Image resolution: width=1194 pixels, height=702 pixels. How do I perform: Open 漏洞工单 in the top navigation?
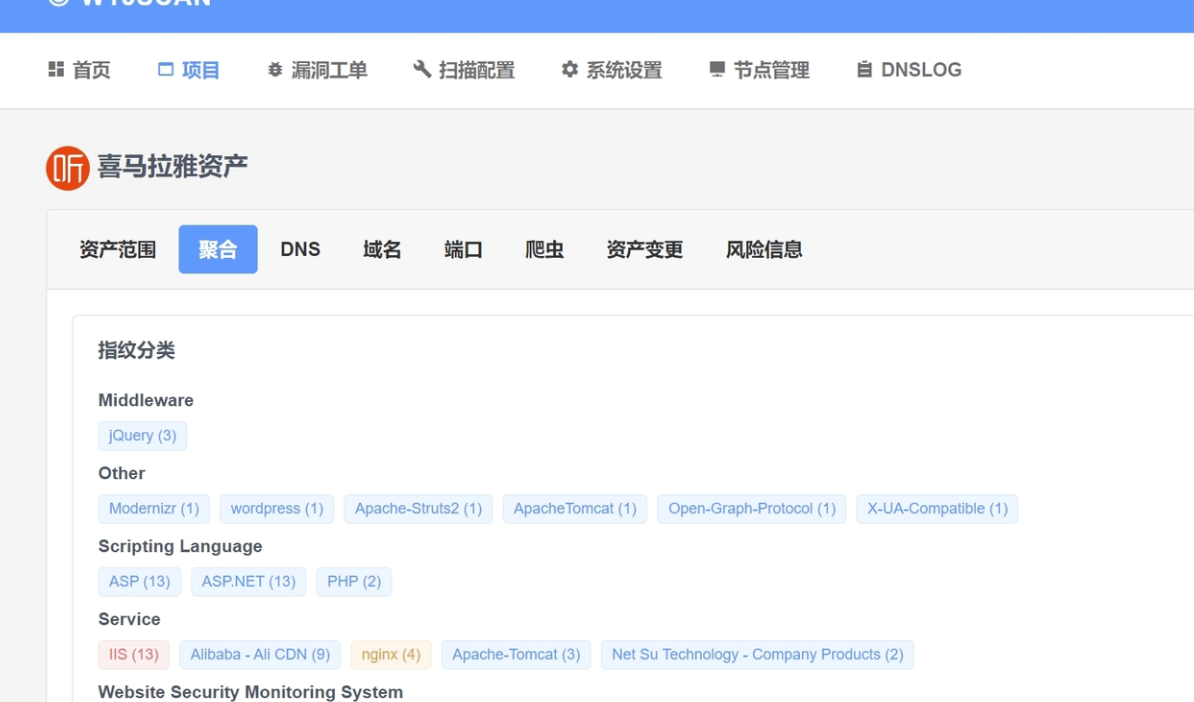click(x=318, y=70)
